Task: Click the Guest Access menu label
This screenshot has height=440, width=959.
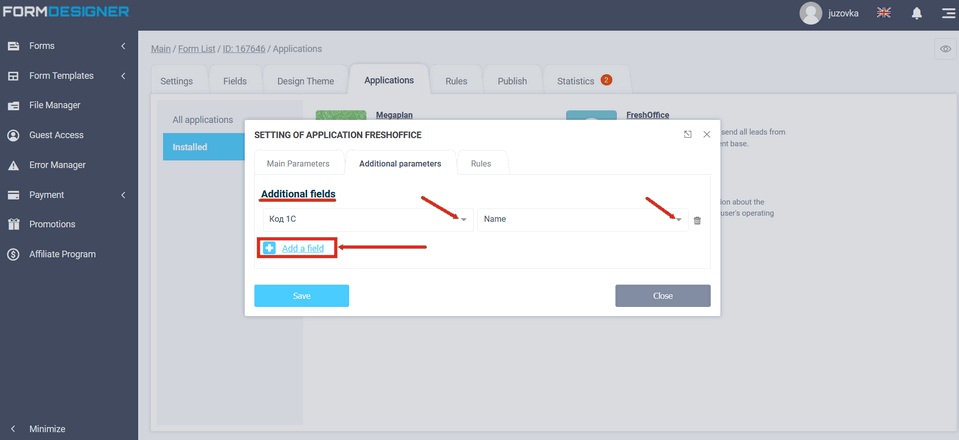Action: pos(56,135)
